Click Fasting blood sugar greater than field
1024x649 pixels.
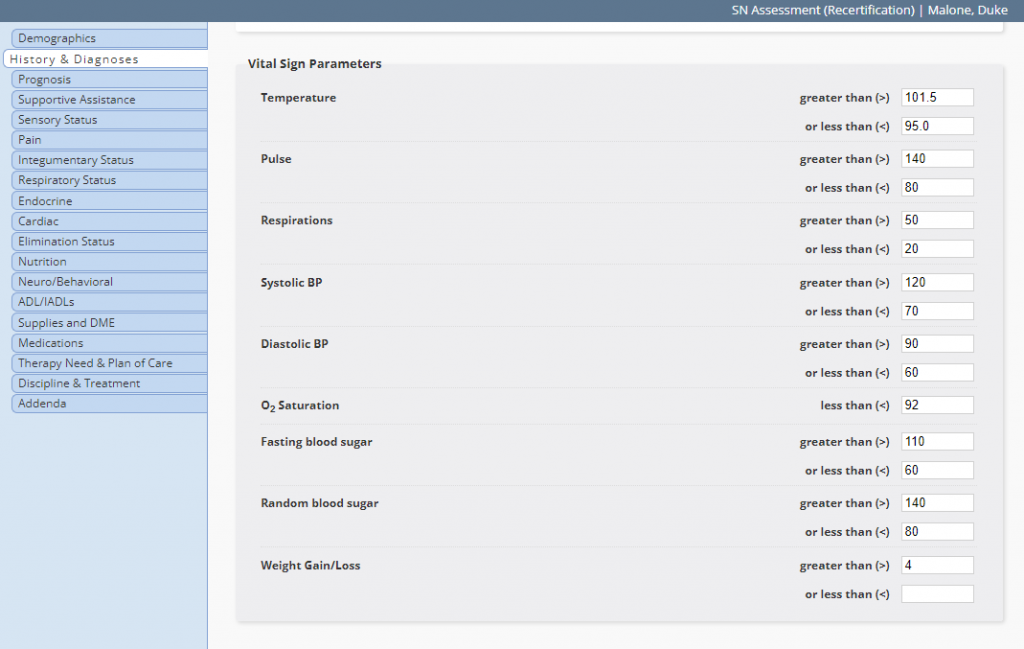tap(936, 442)
